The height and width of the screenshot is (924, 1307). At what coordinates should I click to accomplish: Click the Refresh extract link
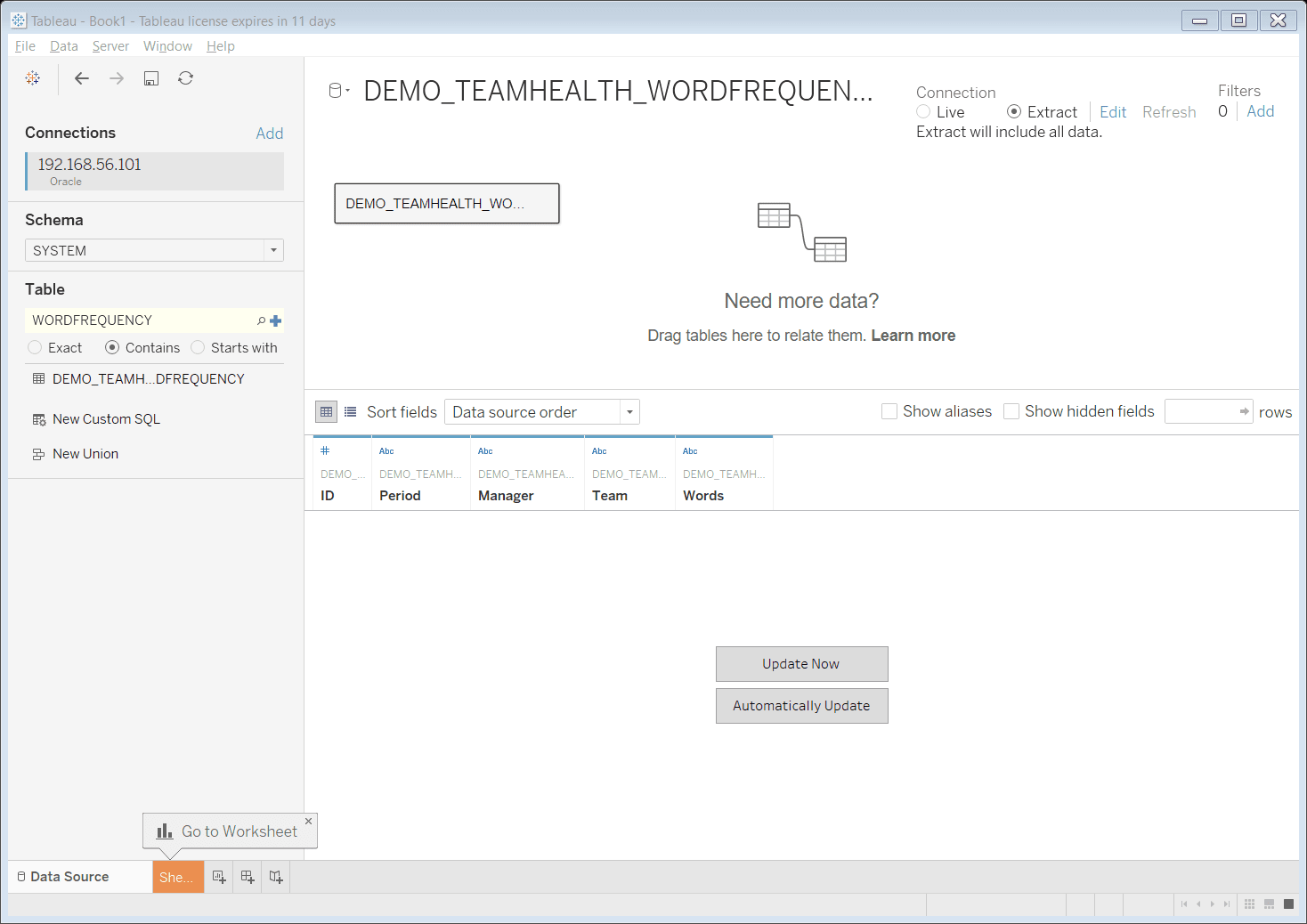tap(1169, 112)
